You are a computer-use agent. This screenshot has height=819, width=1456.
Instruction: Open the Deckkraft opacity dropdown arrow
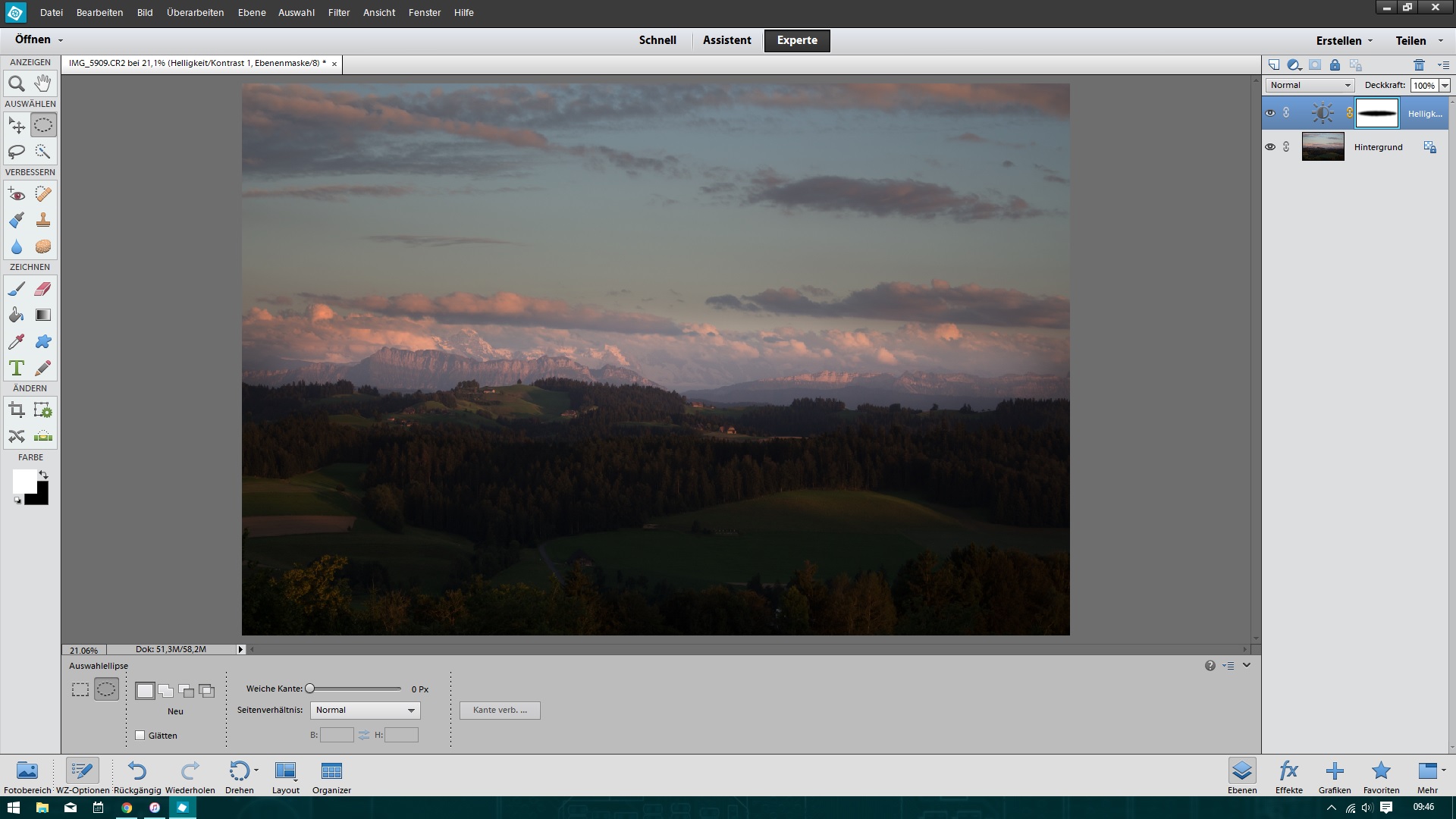(1445, 86)
